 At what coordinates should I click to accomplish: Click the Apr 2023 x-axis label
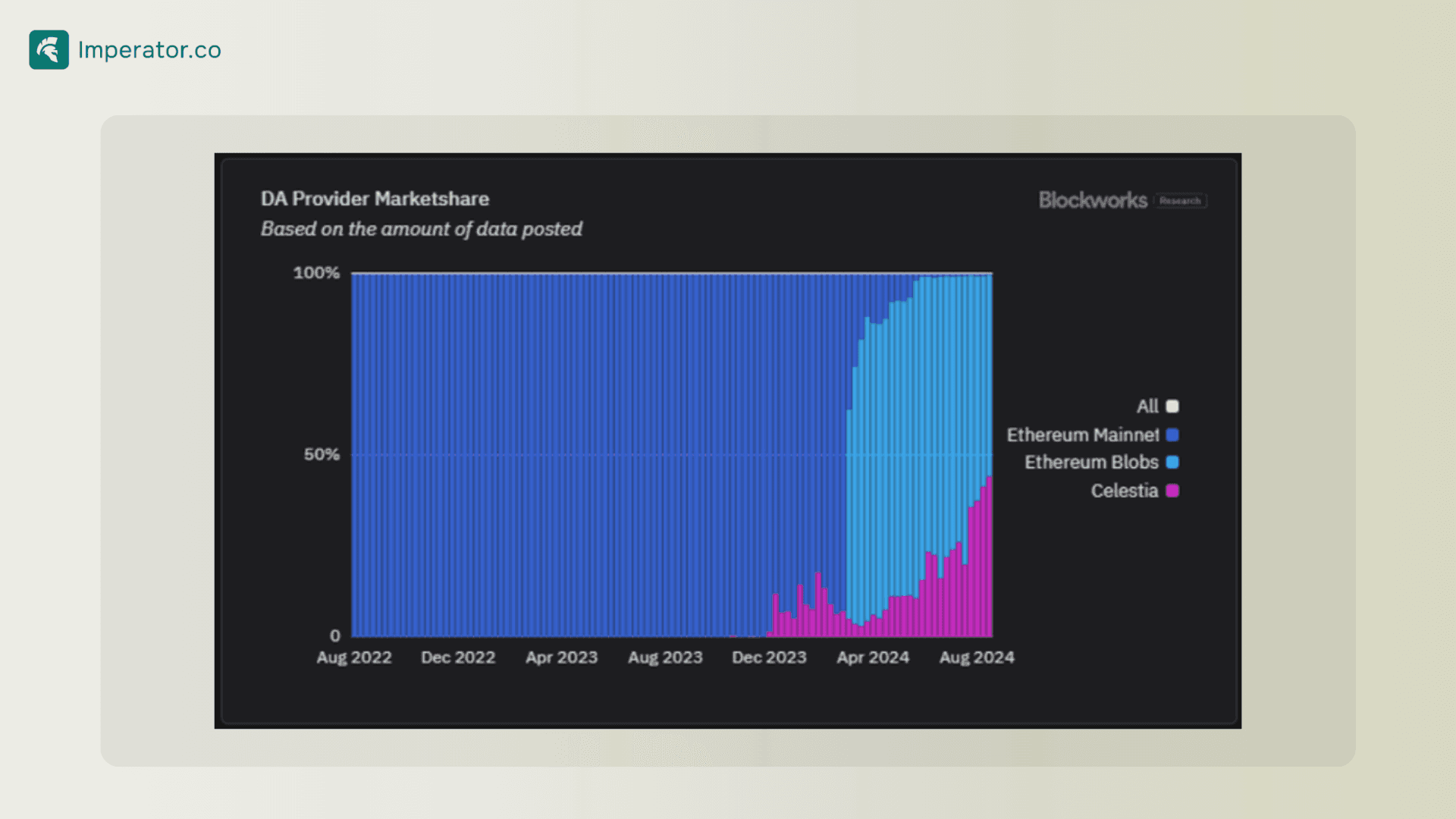pyautogui.click(x=562, y=657)
